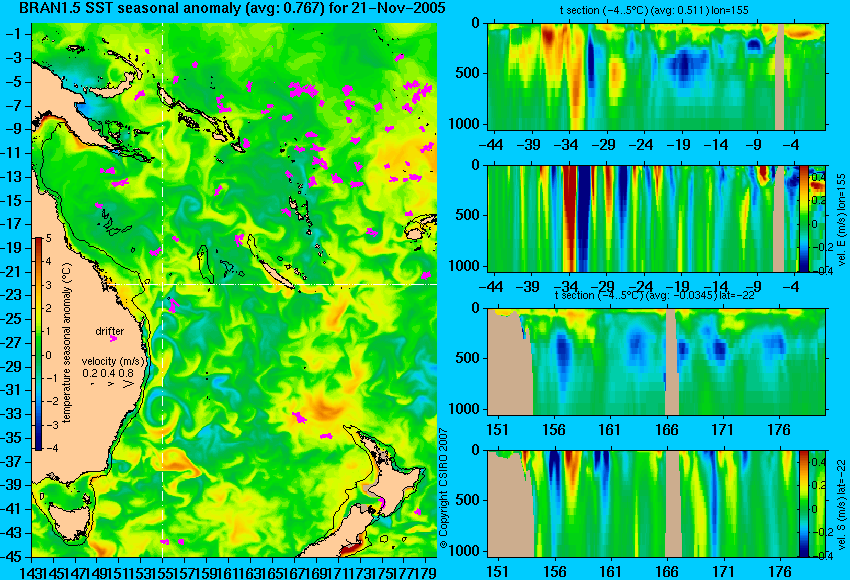Click depth '500' on eastward velocity section axis
850x580 pixels.
468,215
